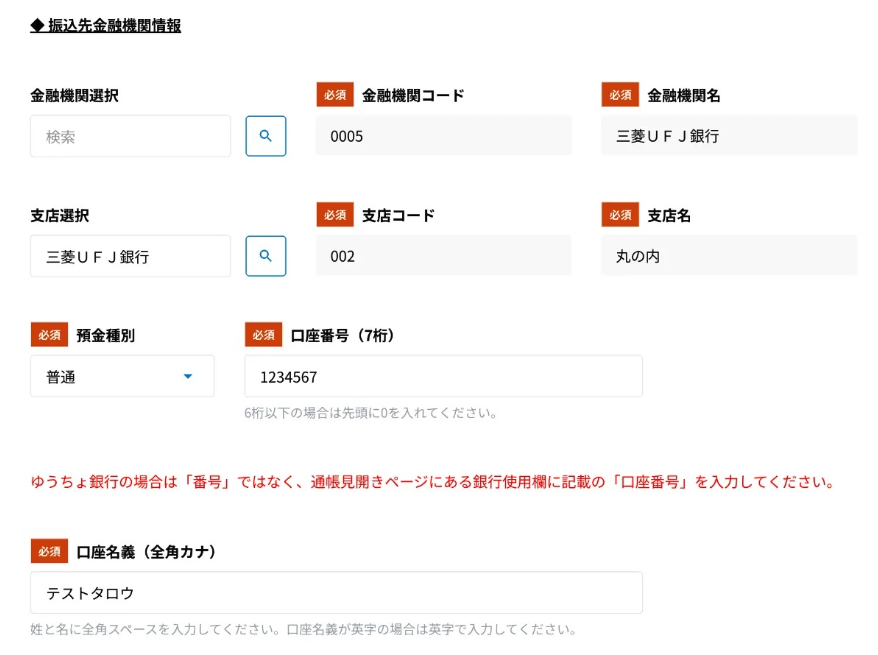Click the 必須 badge next to 口座名義
The height and width of the screenshot is (655, 878).
click(49, 552)
